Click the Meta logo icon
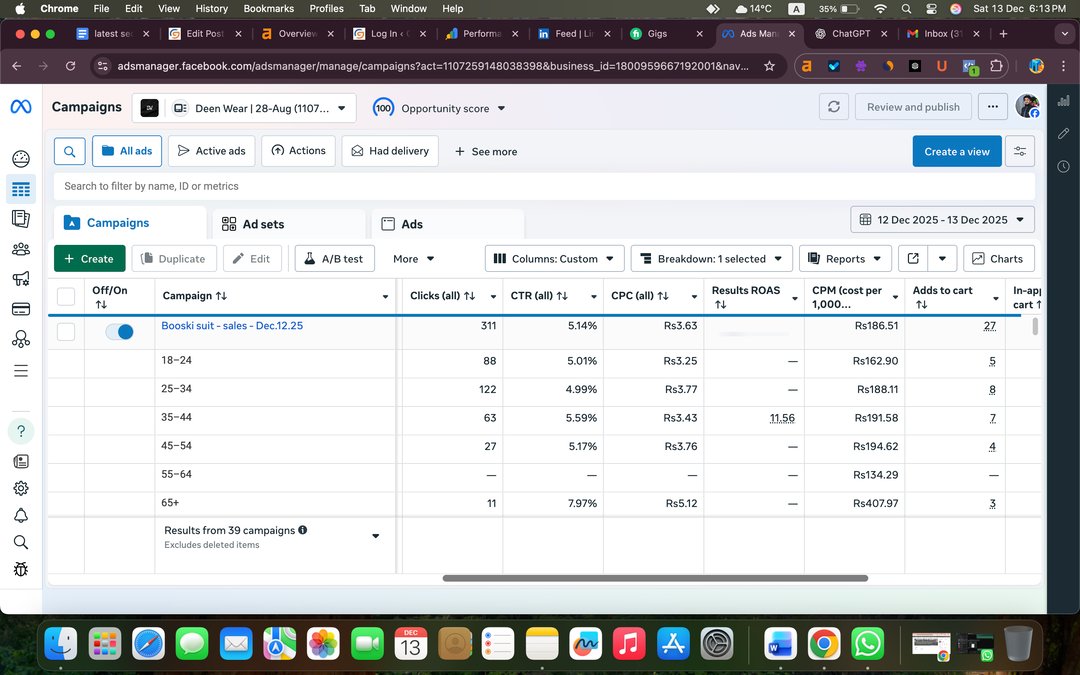1080x675 pixels. (x=21, y=107)
